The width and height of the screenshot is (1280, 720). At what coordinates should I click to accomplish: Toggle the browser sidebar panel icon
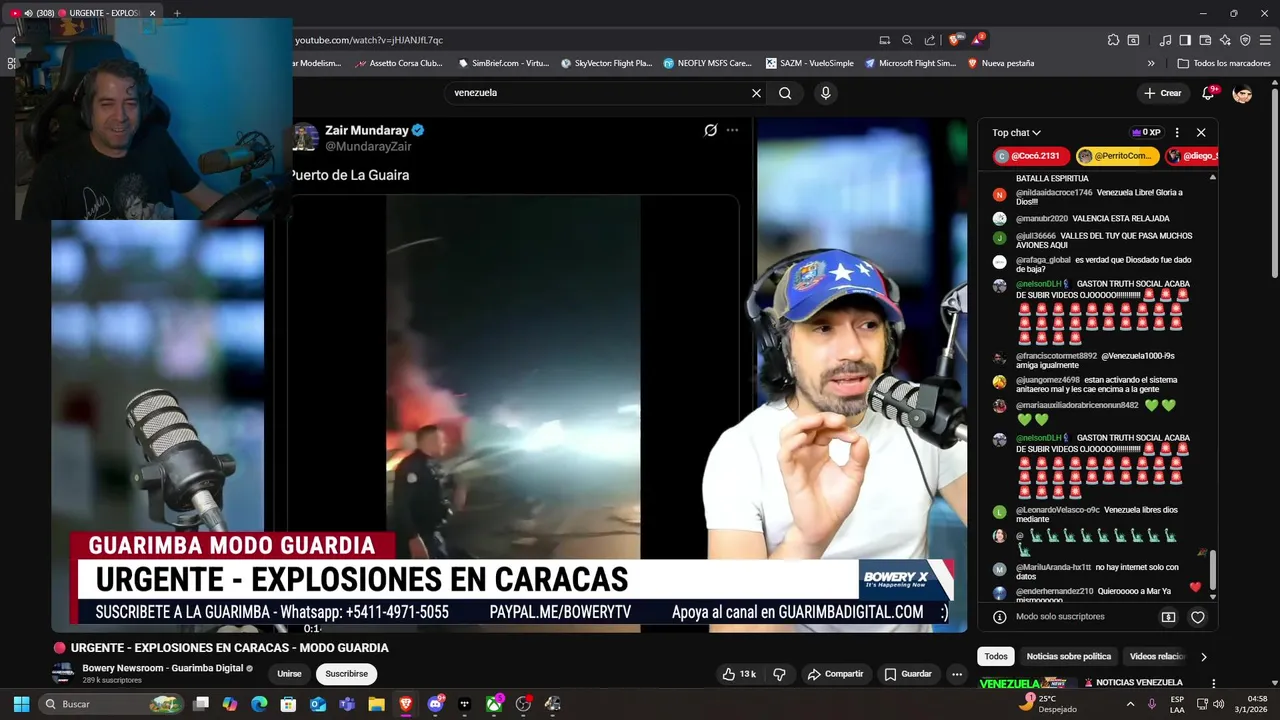(x=1185, y=40)
